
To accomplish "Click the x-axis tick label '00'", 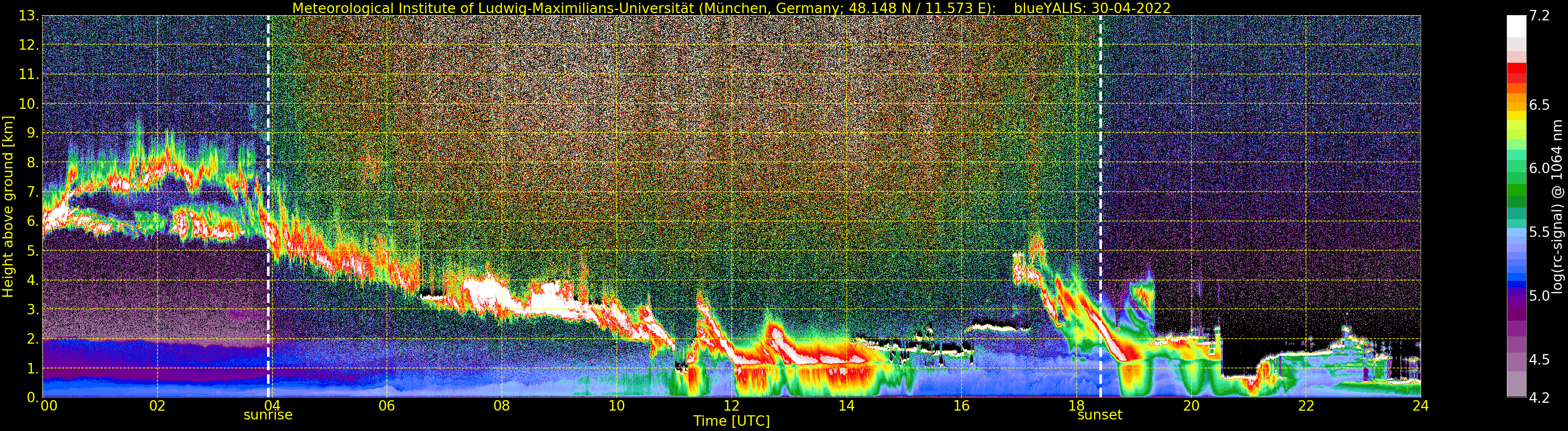I will (x=49, y=405).
